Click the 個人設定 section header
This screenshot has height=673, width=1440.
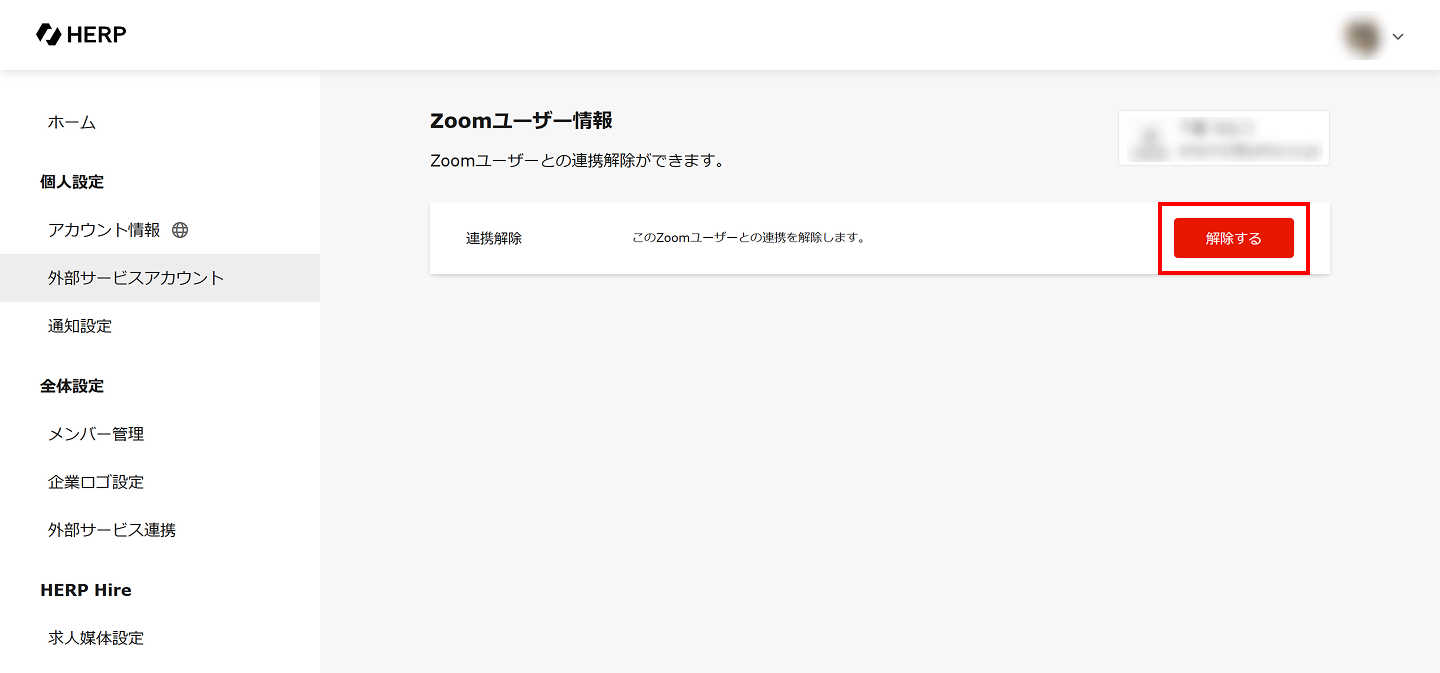tap(72, 182)
